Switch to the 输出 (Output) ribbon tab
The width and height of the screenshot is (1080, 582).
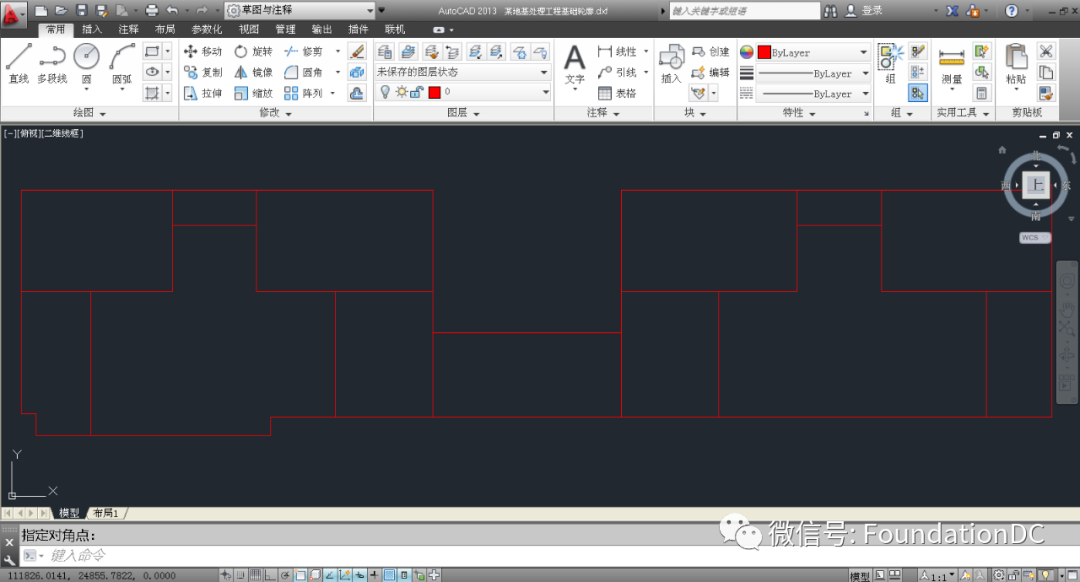(x=322, y=29)
